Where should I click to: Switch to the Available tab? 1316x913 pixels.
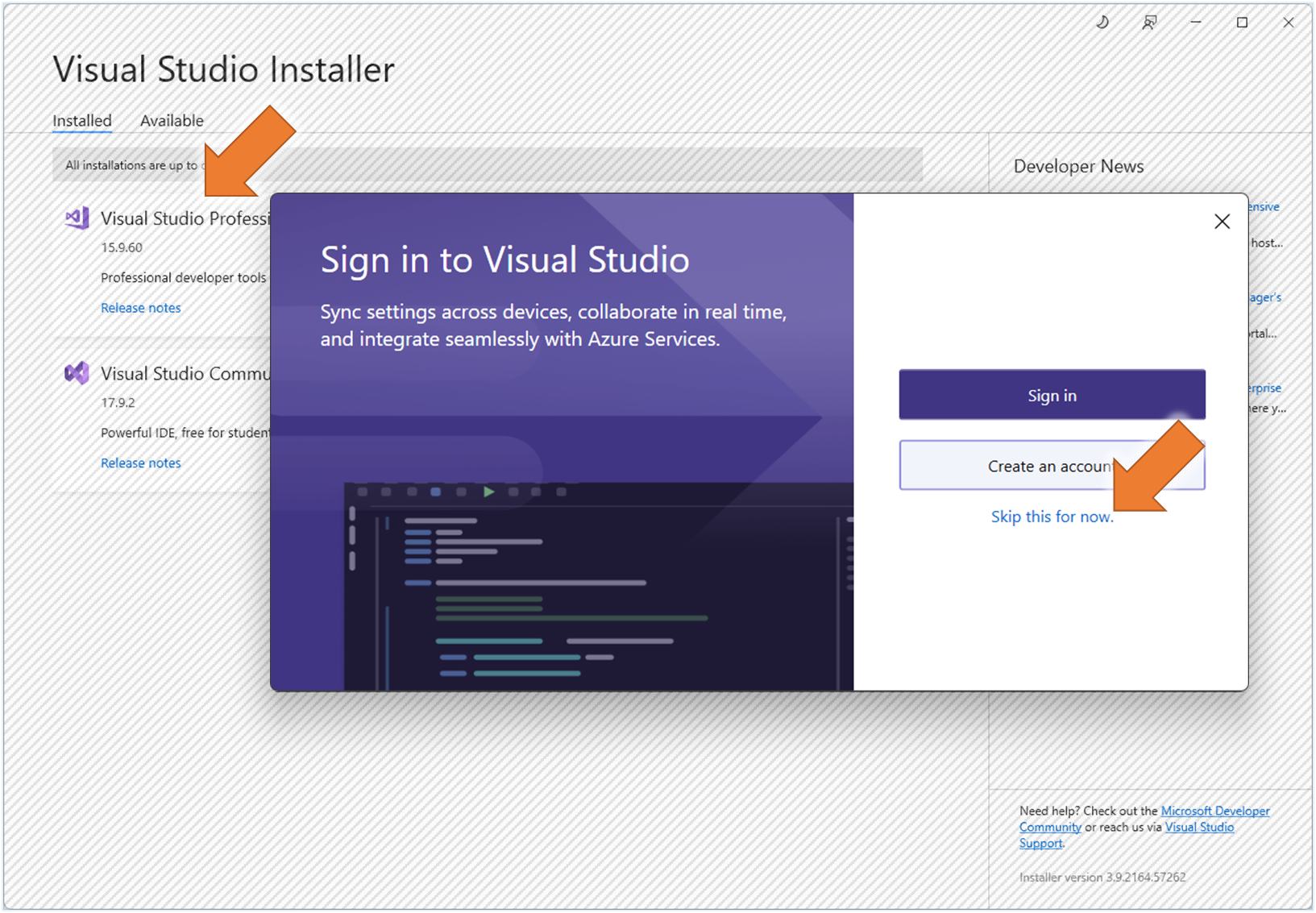172,121
